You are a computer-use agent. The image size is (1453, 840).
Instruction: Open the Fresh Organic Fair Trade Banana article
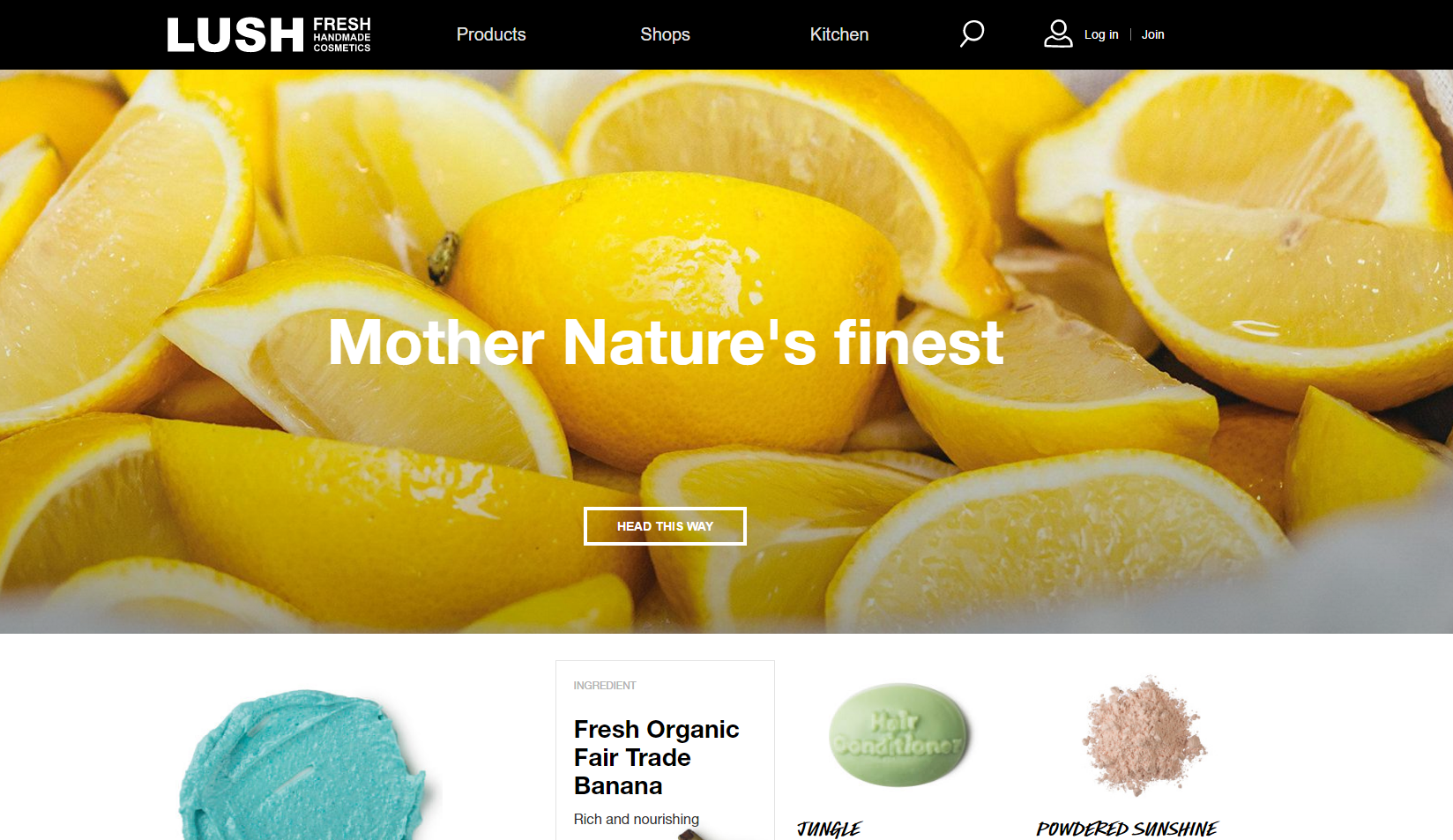point(656,757)
